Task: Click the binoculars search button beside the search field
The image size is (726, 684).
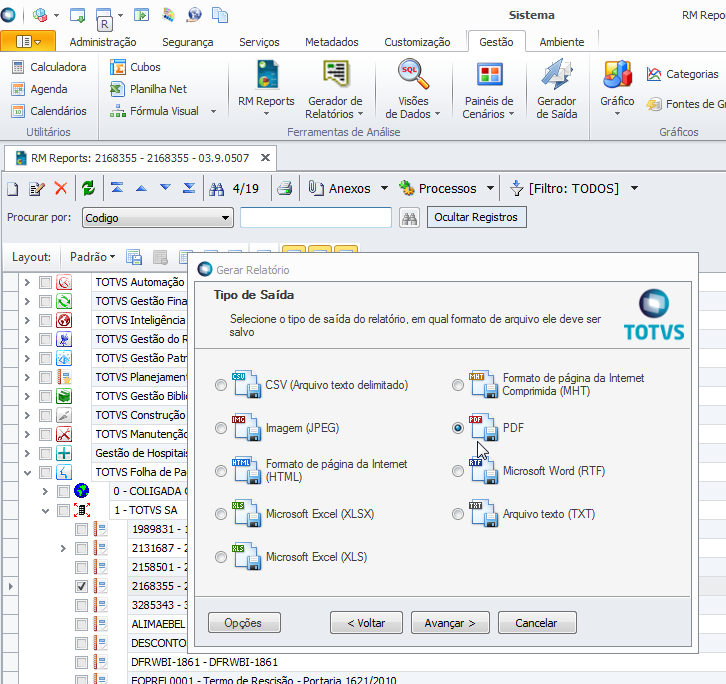Action: pyautogui.click(x=409, y=218)
